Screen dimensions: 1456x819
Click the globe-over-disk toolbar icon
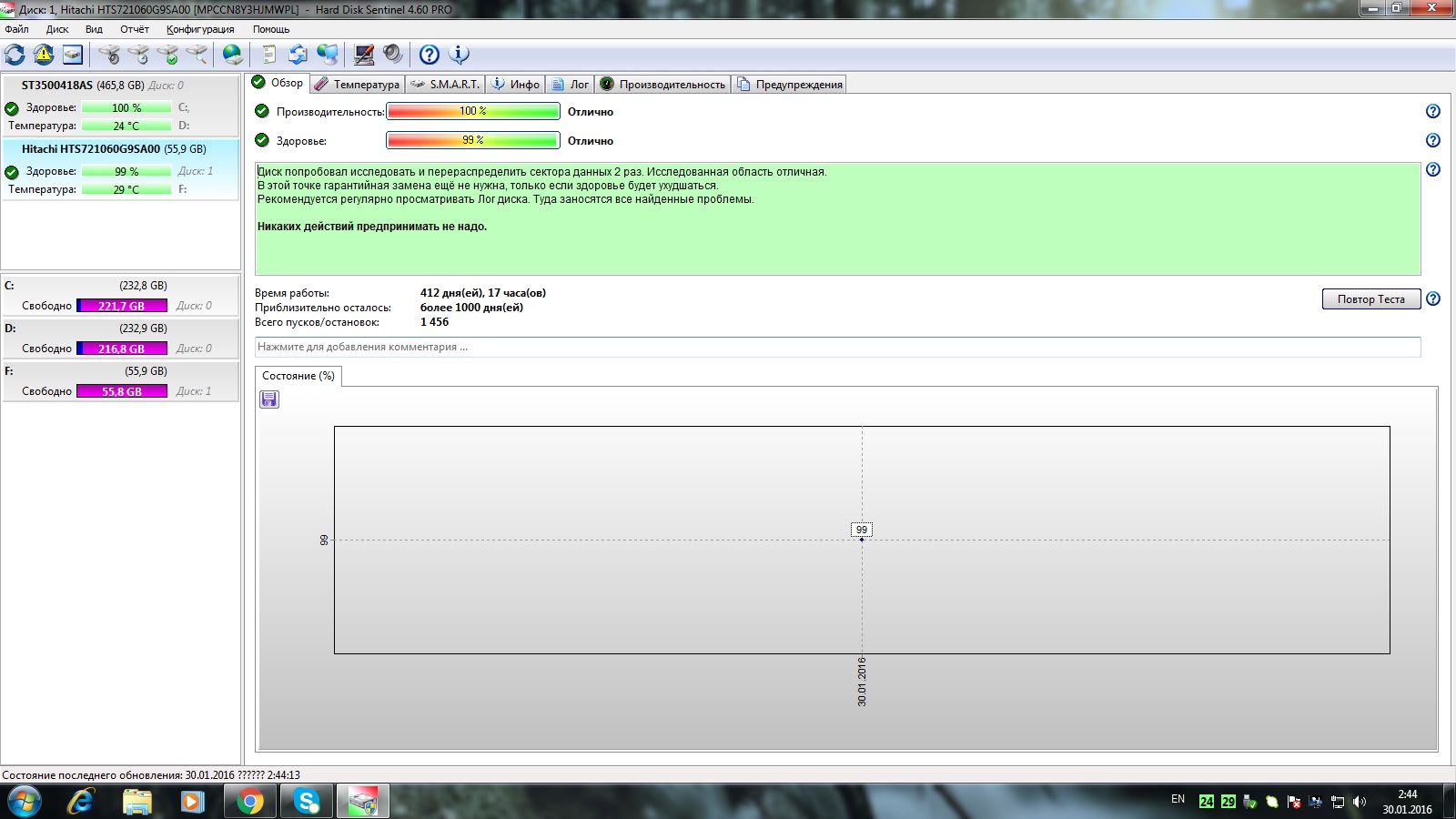(233, 55)
